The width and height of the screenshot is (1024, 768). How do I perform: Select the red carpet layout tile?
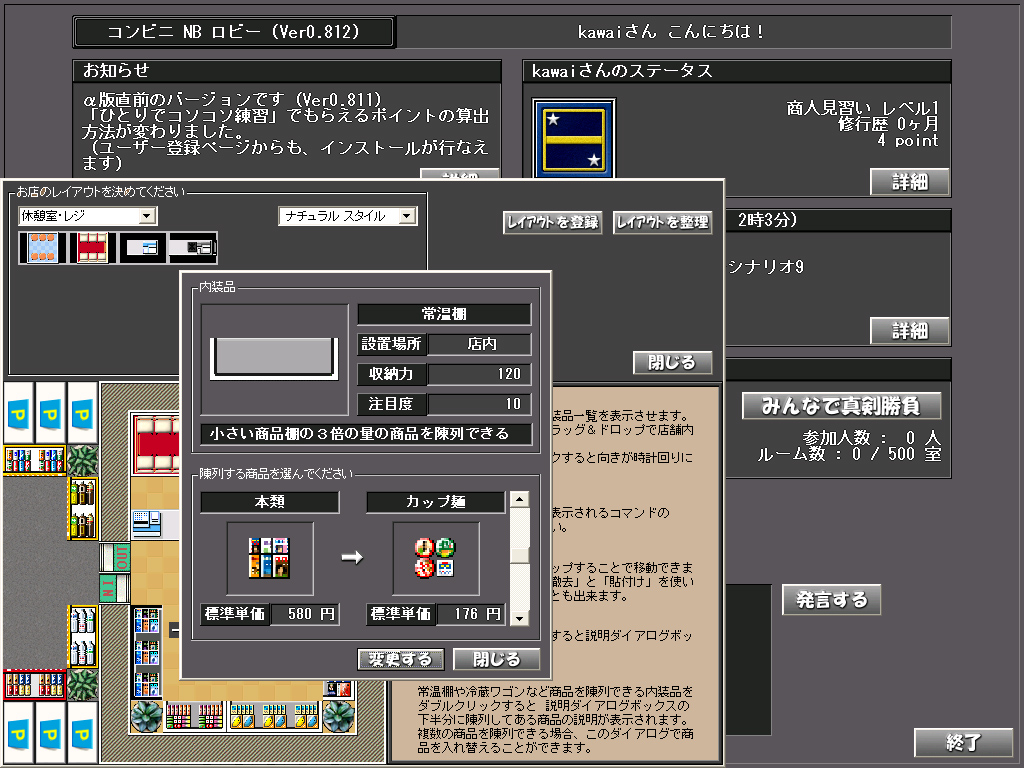92,247
